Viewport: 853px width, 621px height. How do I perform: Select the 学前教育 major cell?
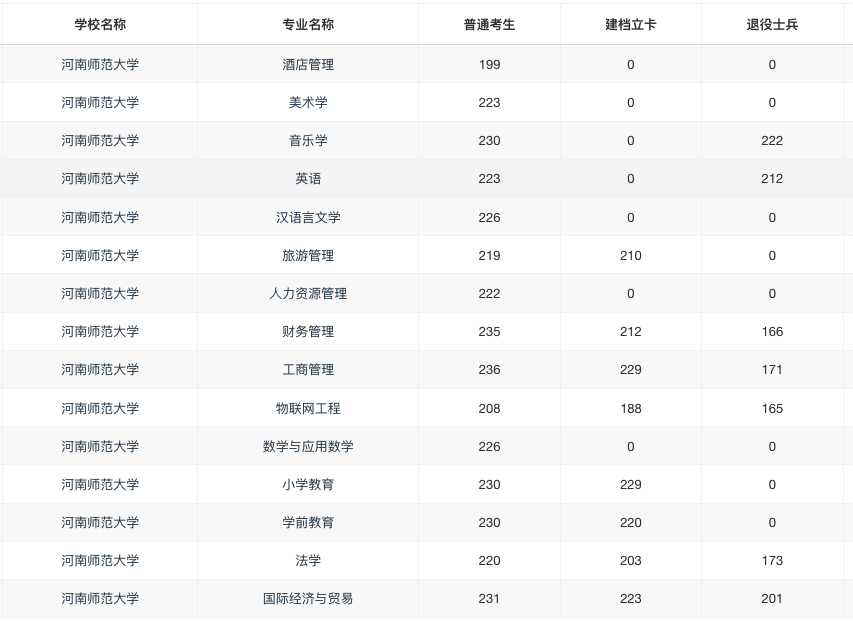tap(308, 523)
